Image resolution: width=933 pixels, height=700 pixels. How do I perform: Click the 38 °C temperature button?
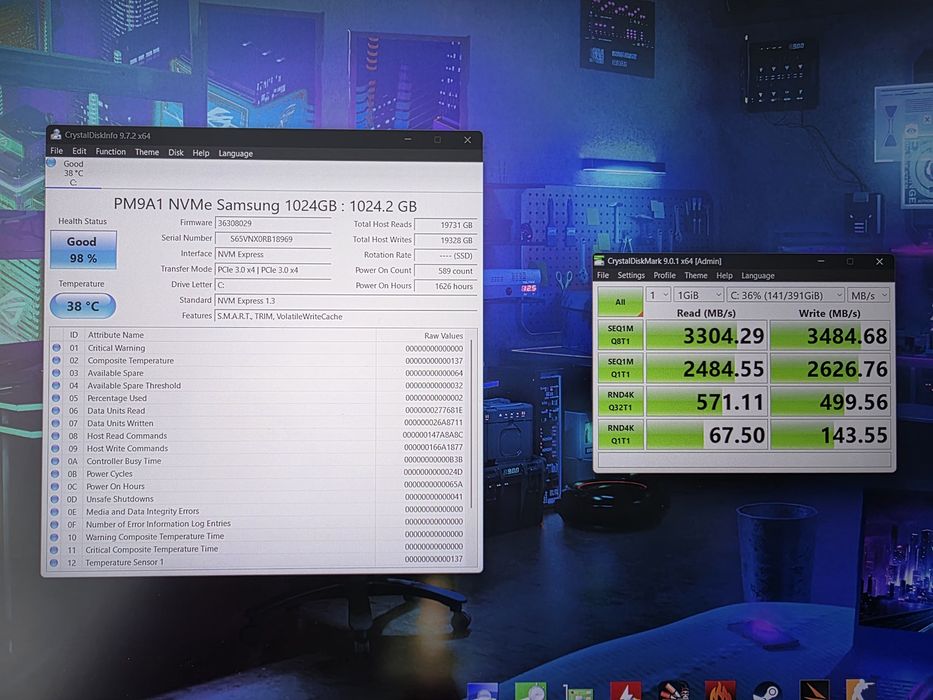(x=83, y=306)
